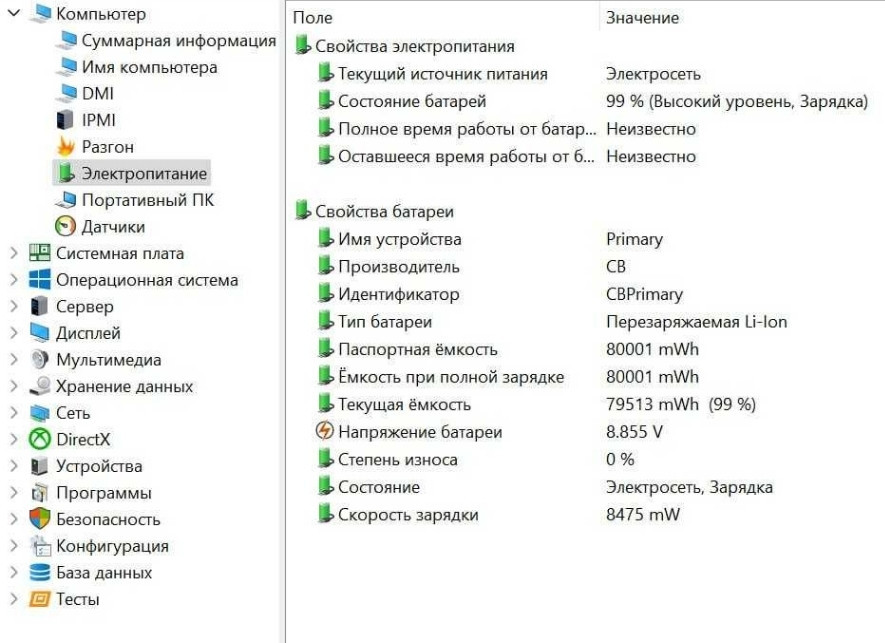Screen dimensions: 885x643
Task: Click the Значение column header
Action: 642,18
